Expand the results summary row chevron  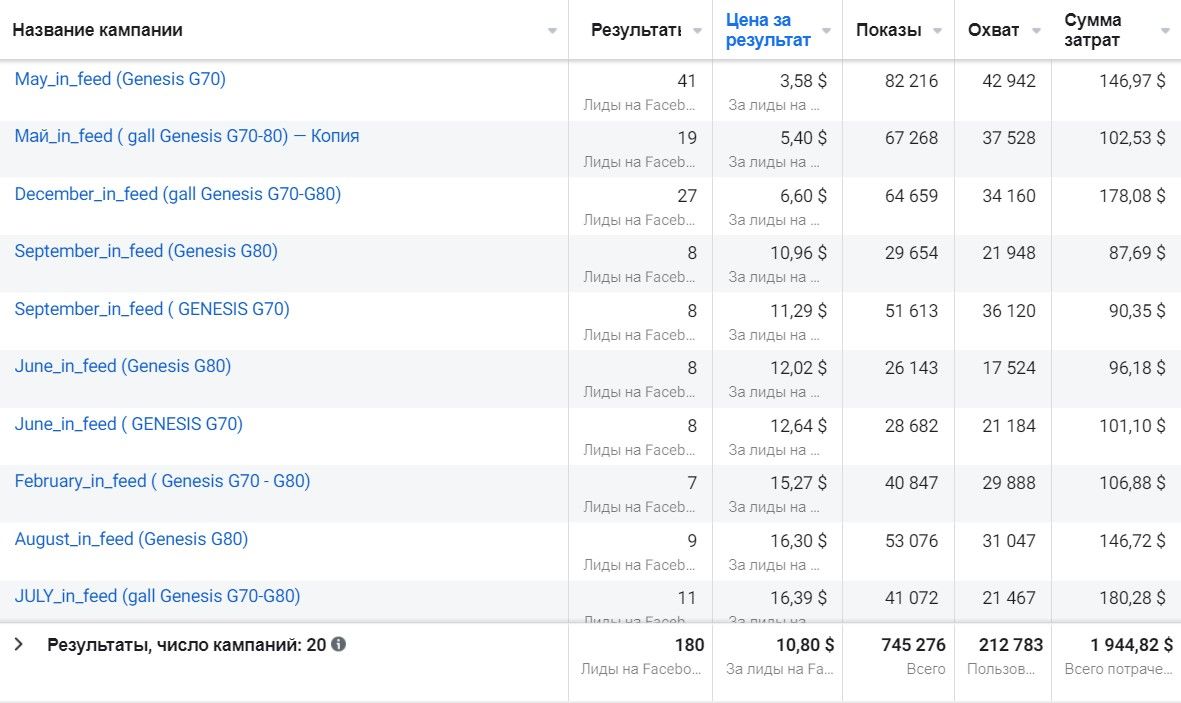pos(18,645)
